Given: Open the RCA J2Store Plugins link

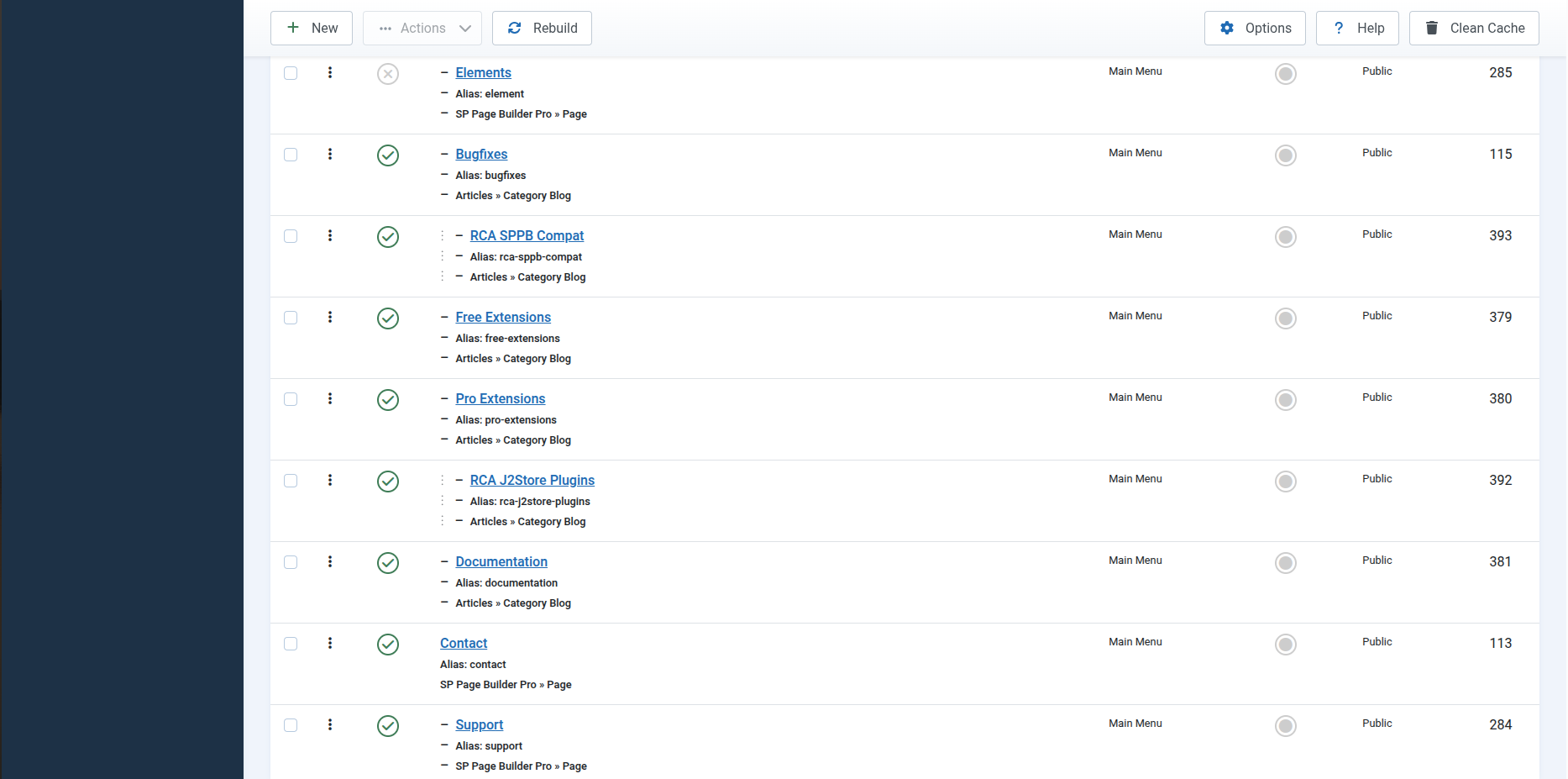Looking at the screenshot, I should [x=532, y=480].
